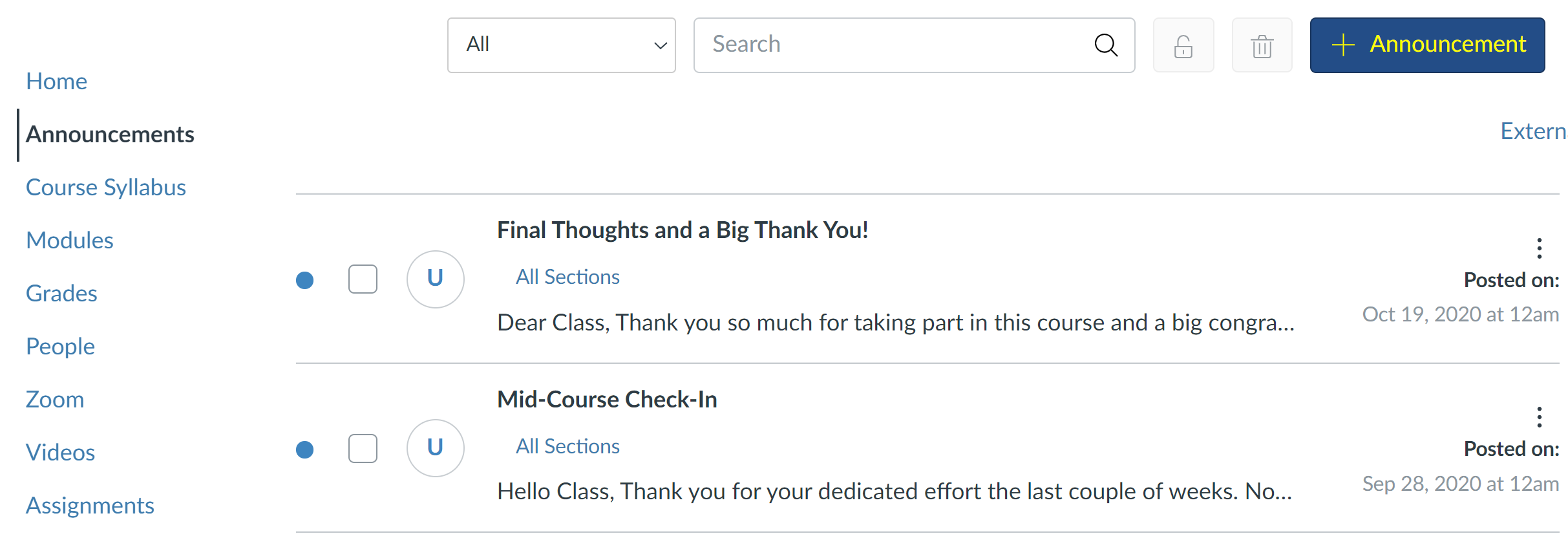Click the unread blue dot on Final Thoughts
This screenshot has width=1568, height=540.
[x=305, y=279]
